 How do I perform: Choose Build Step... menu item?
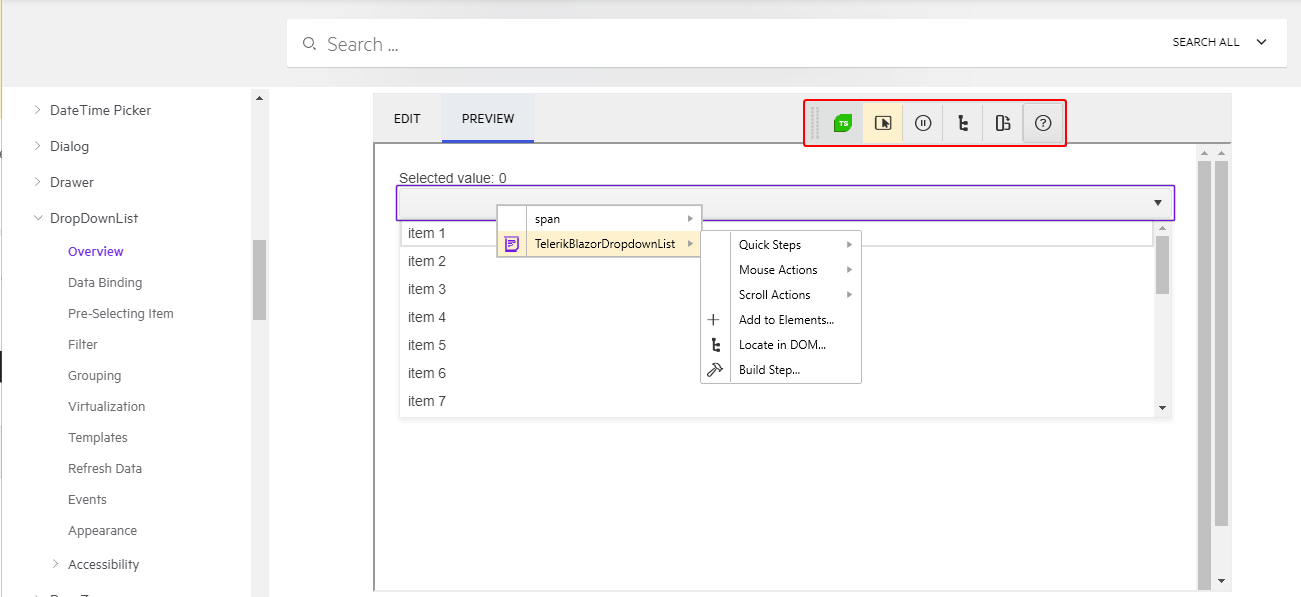click(781, 370)
